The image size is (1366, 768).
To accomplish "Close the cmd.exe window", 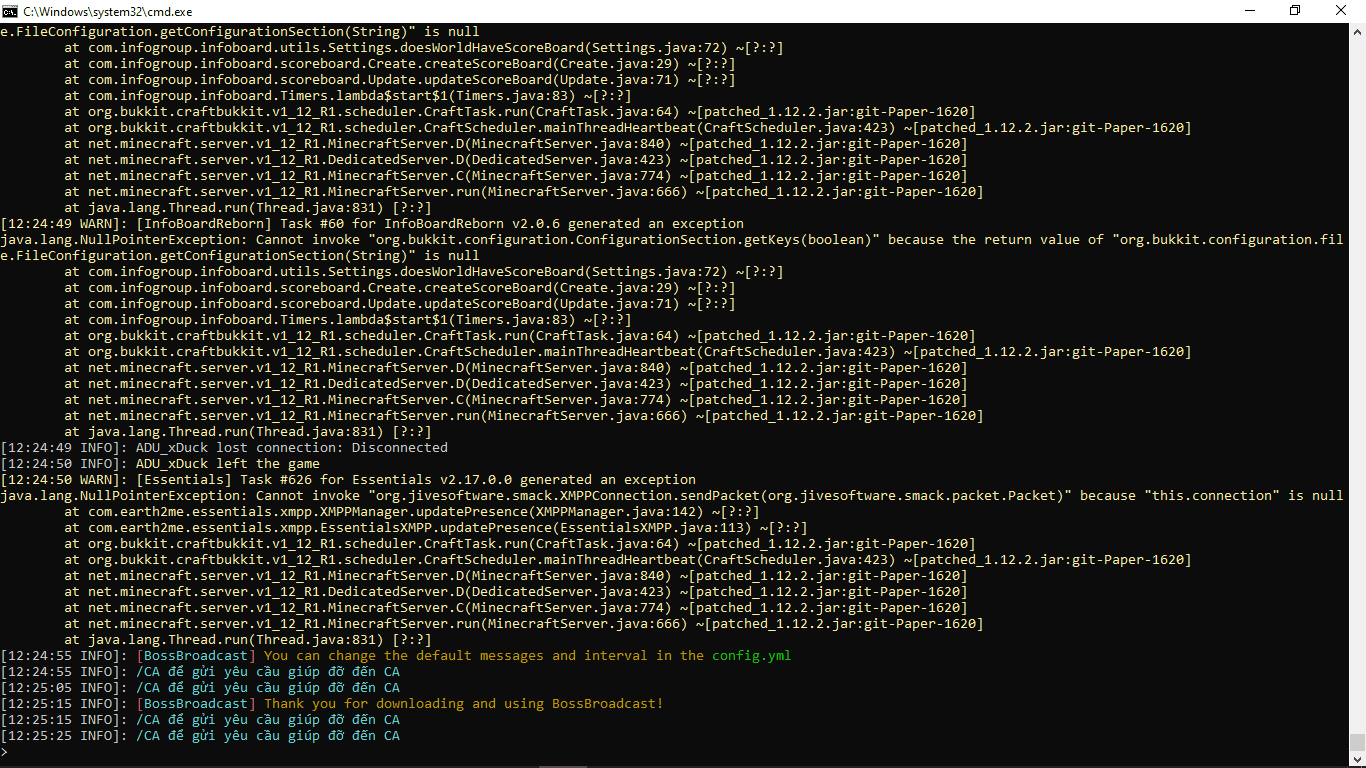I will [1341, 11].
